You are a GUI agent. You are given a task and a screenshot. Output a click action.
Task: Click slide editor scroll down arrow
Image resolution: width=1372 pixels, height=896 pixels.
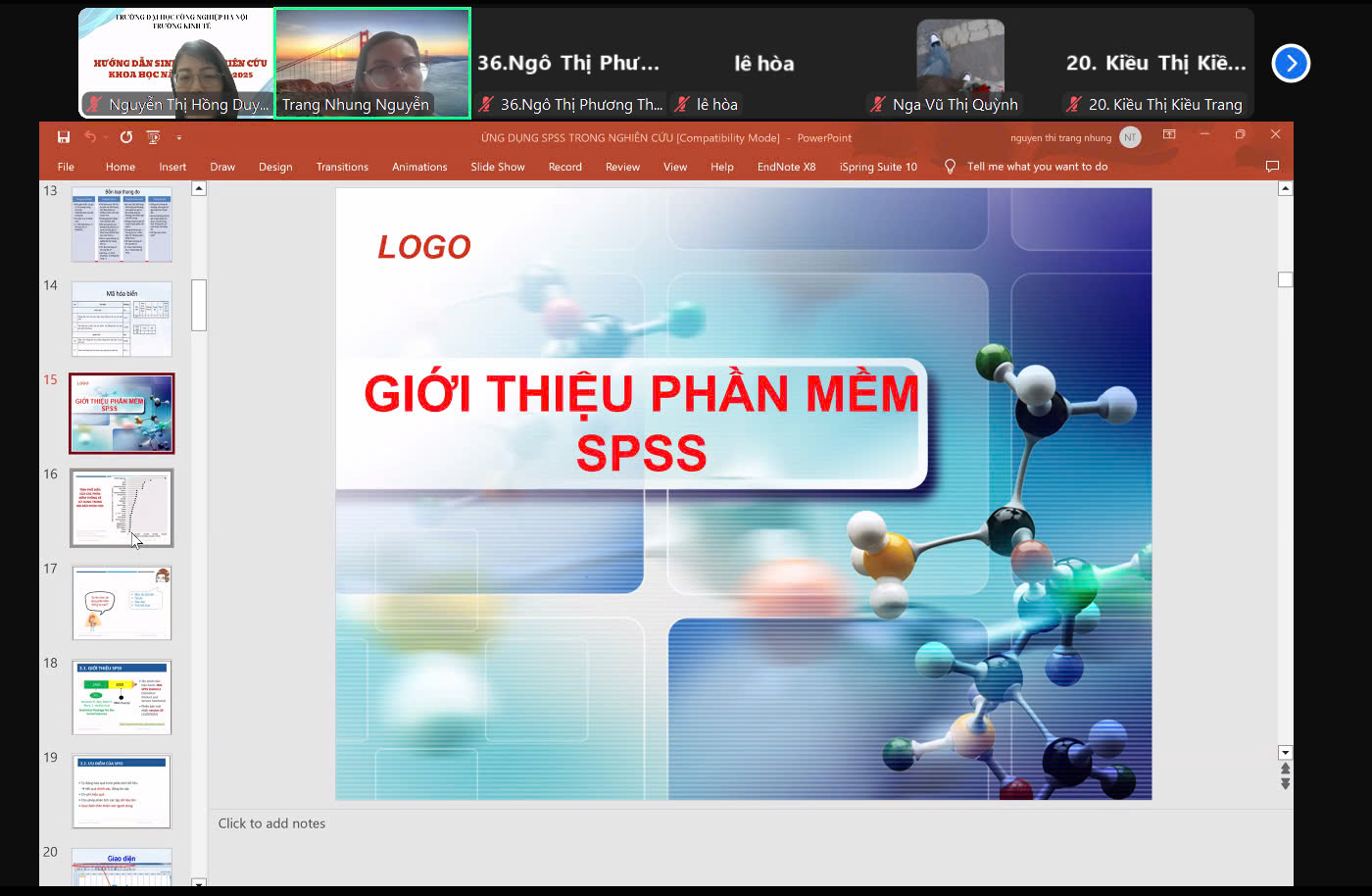(1286, 753)
